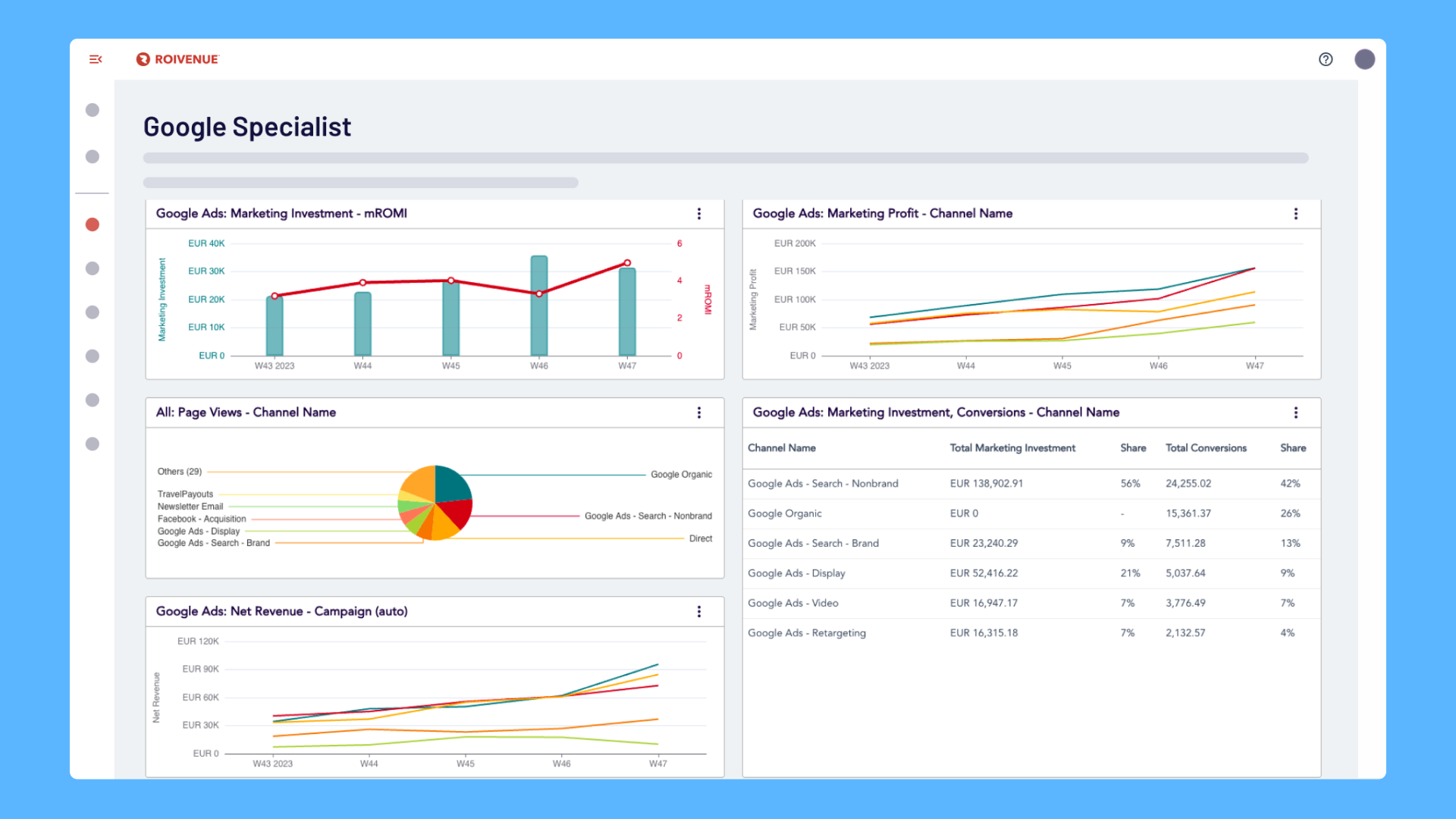Open options menu for Net Revenue chart
Viewport: 1456px width, 819px height.
[699, 611]
